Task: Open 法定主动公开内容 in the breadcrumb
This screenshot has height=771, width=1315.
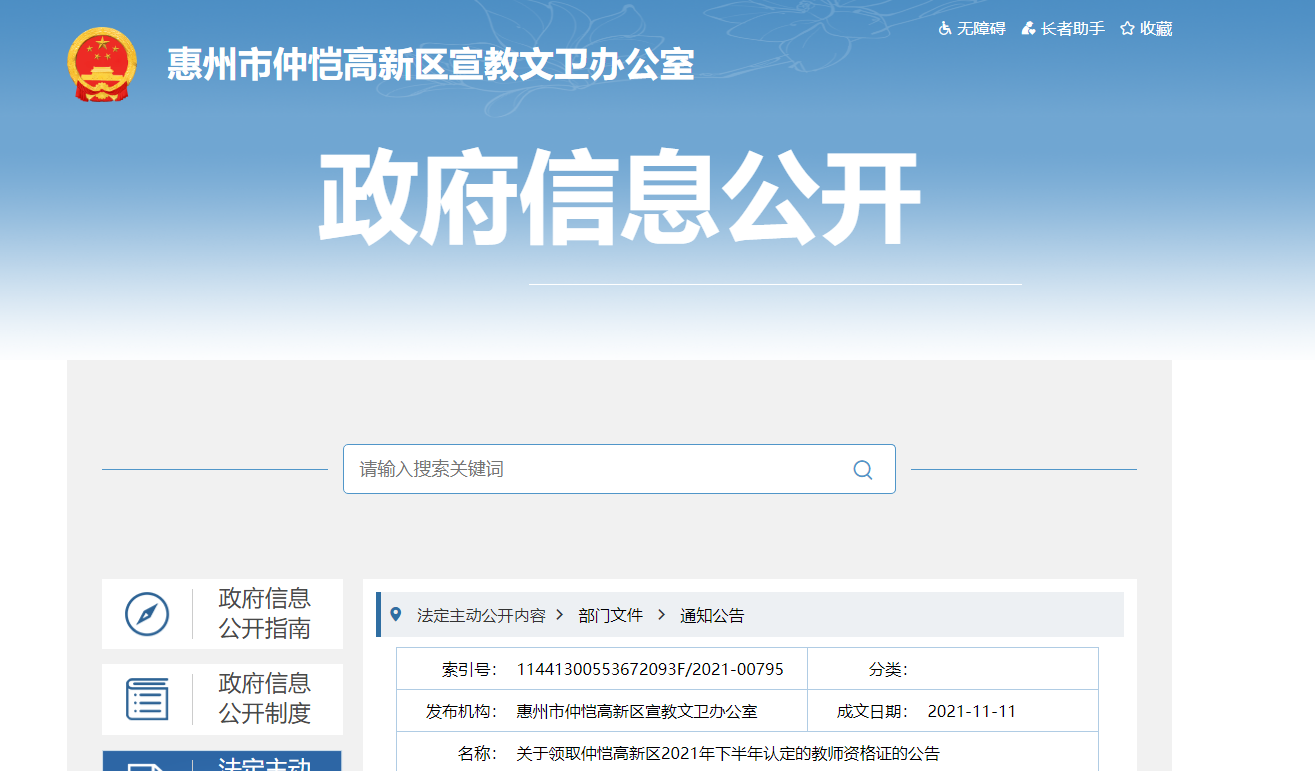Action: click(481, 615)
